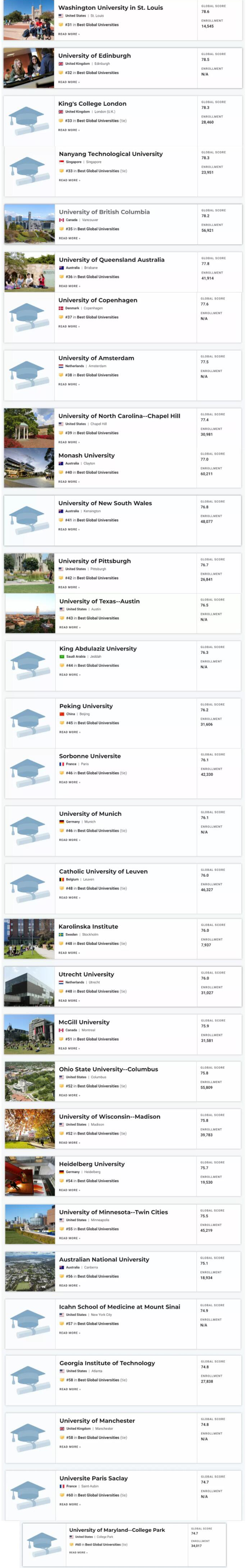Click the United Kingdom flag for University of Edinburgh

click(x=61, y=63)
